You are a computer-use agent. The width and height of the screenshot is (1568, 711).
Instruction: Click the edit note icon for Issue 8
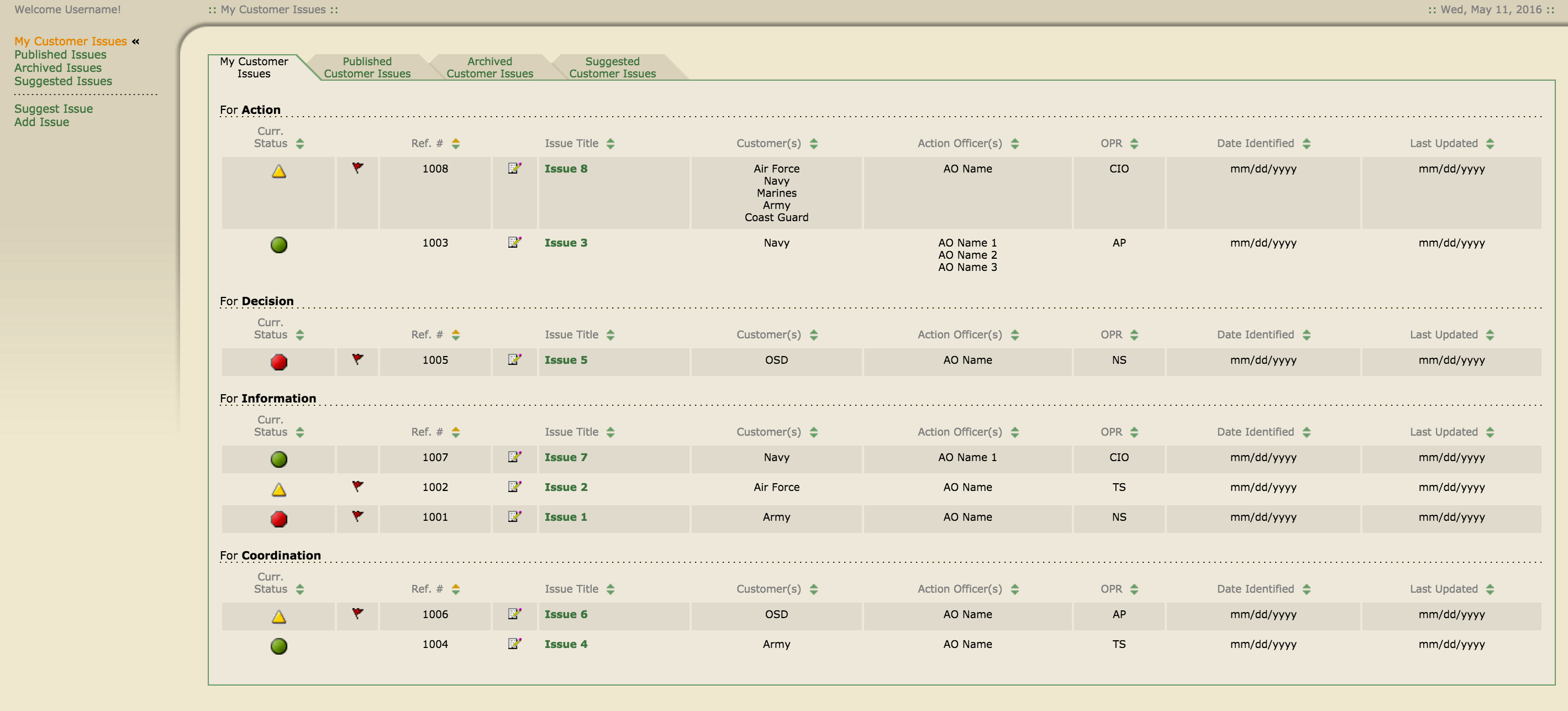514,168
